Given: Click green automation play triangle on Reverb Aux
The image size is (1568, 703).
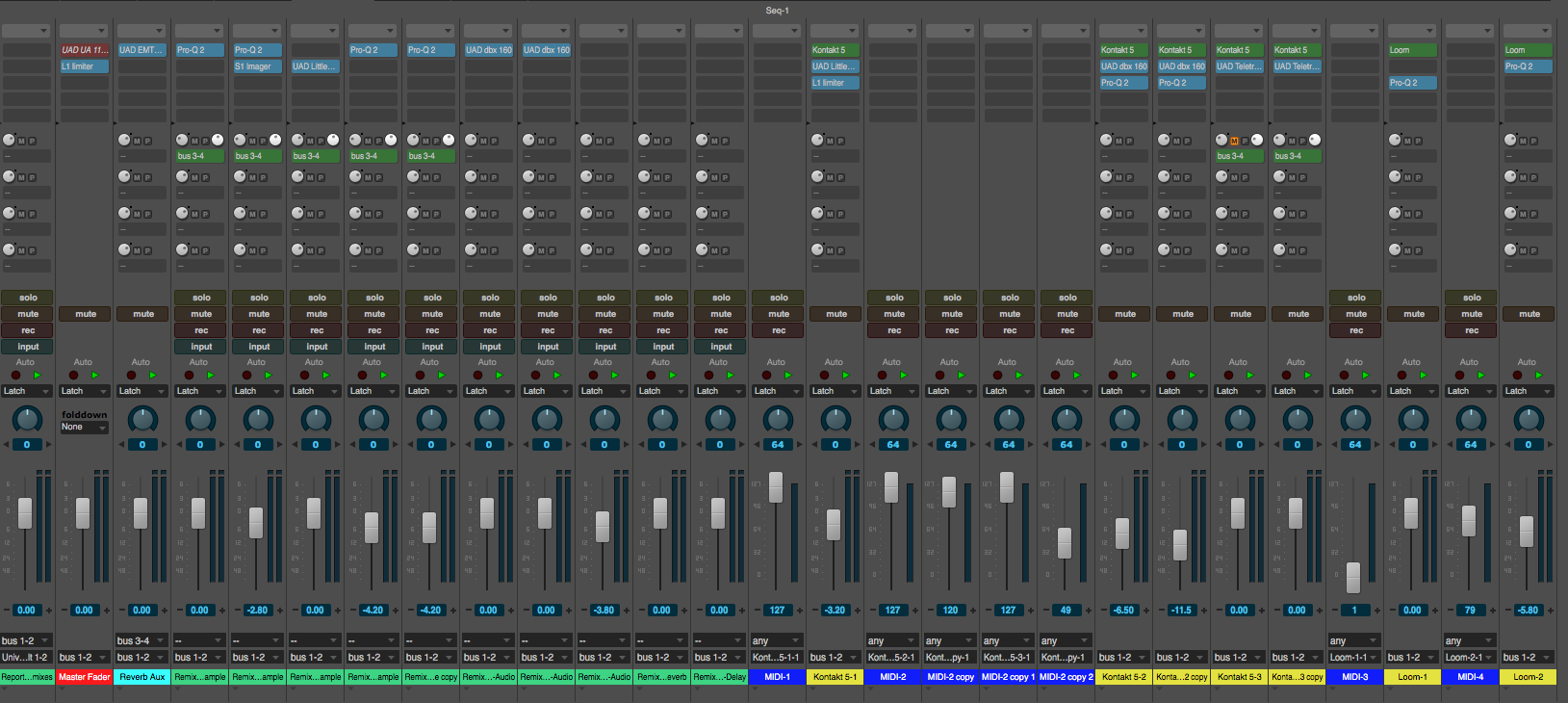Looking at the screenshot, I should tap(152, 375).
